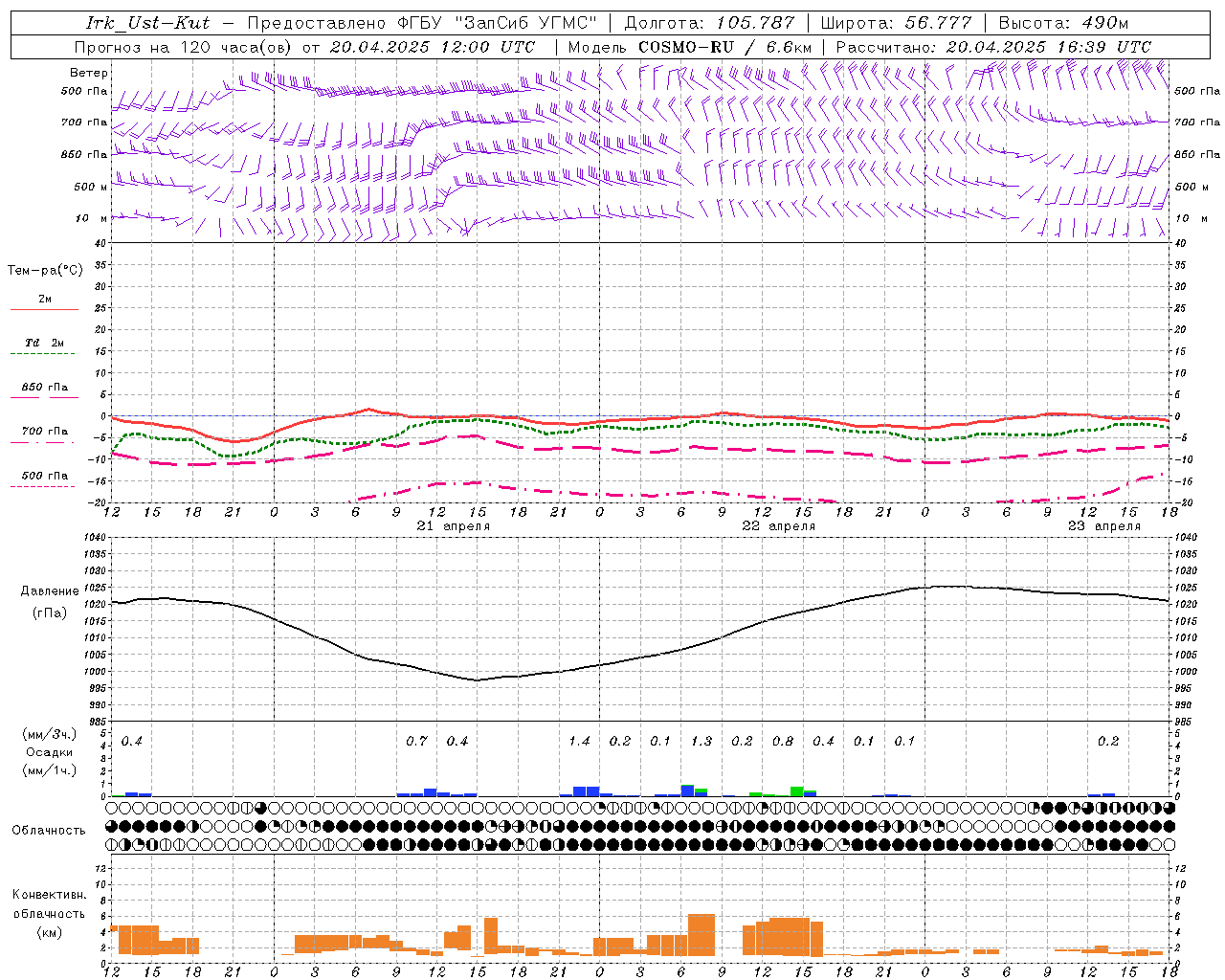The image size is (1225, 980).
Task: Click the 0.8 precipitation amount value
Action: point(783,742)
